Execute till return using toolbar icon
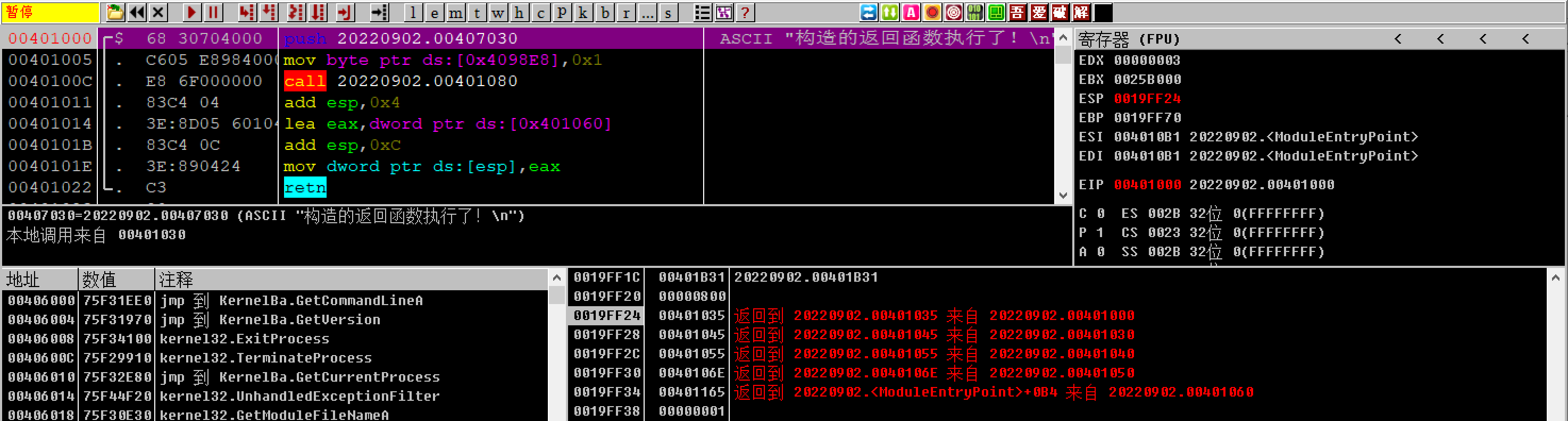The width and height of the screenshot is (1568, 421). (x=345, y=12)
